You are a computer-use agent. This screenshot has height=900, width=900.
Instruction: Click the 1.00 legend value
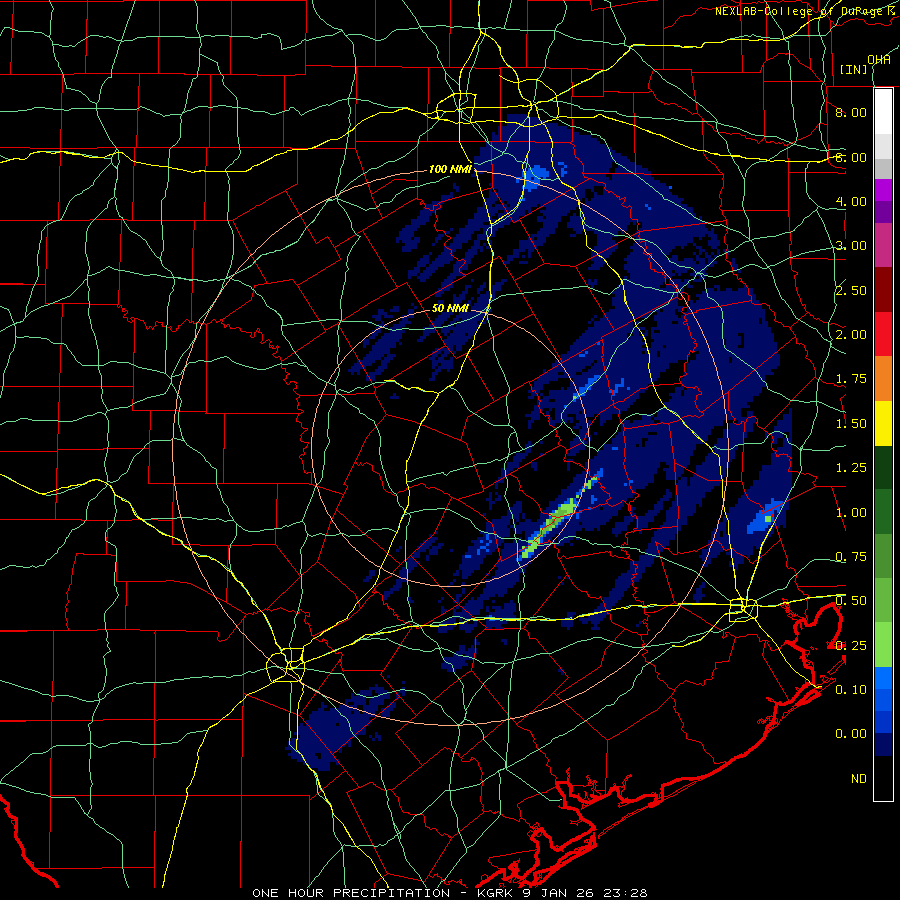[851, 513]
